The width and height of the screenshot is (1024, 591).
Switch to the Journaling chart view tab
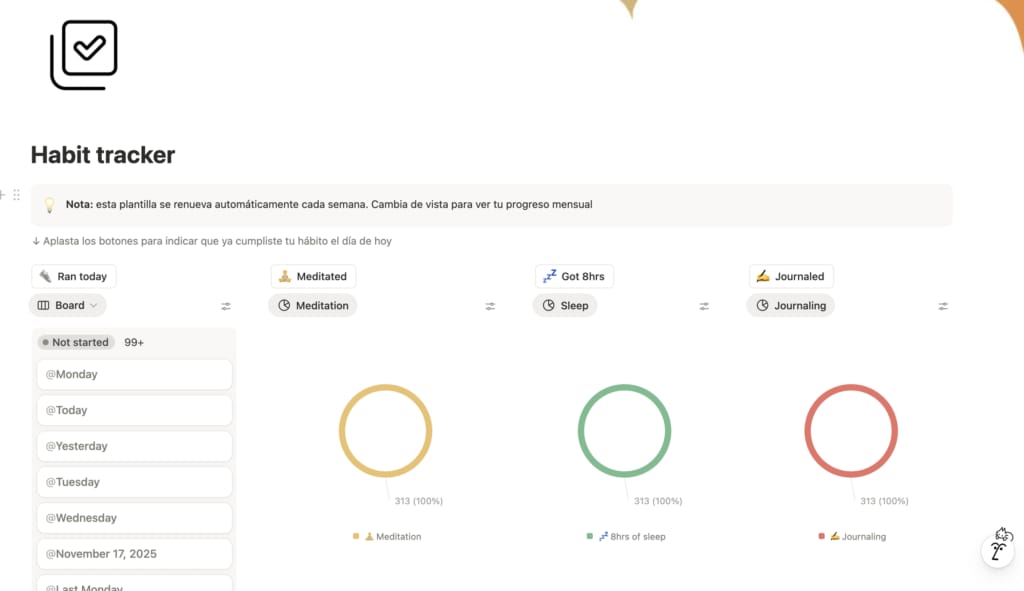click(790, 306)
